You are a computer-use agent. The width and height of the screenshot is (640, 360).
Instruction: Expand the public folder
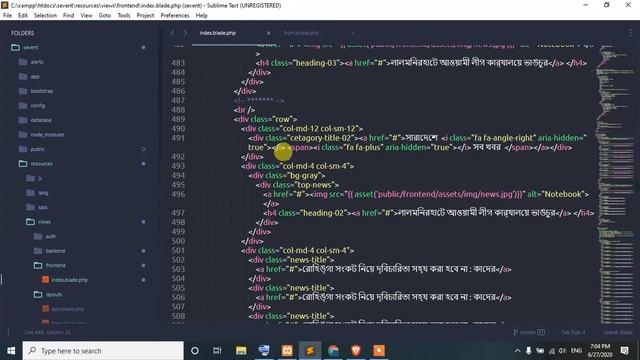click(38, 149)
